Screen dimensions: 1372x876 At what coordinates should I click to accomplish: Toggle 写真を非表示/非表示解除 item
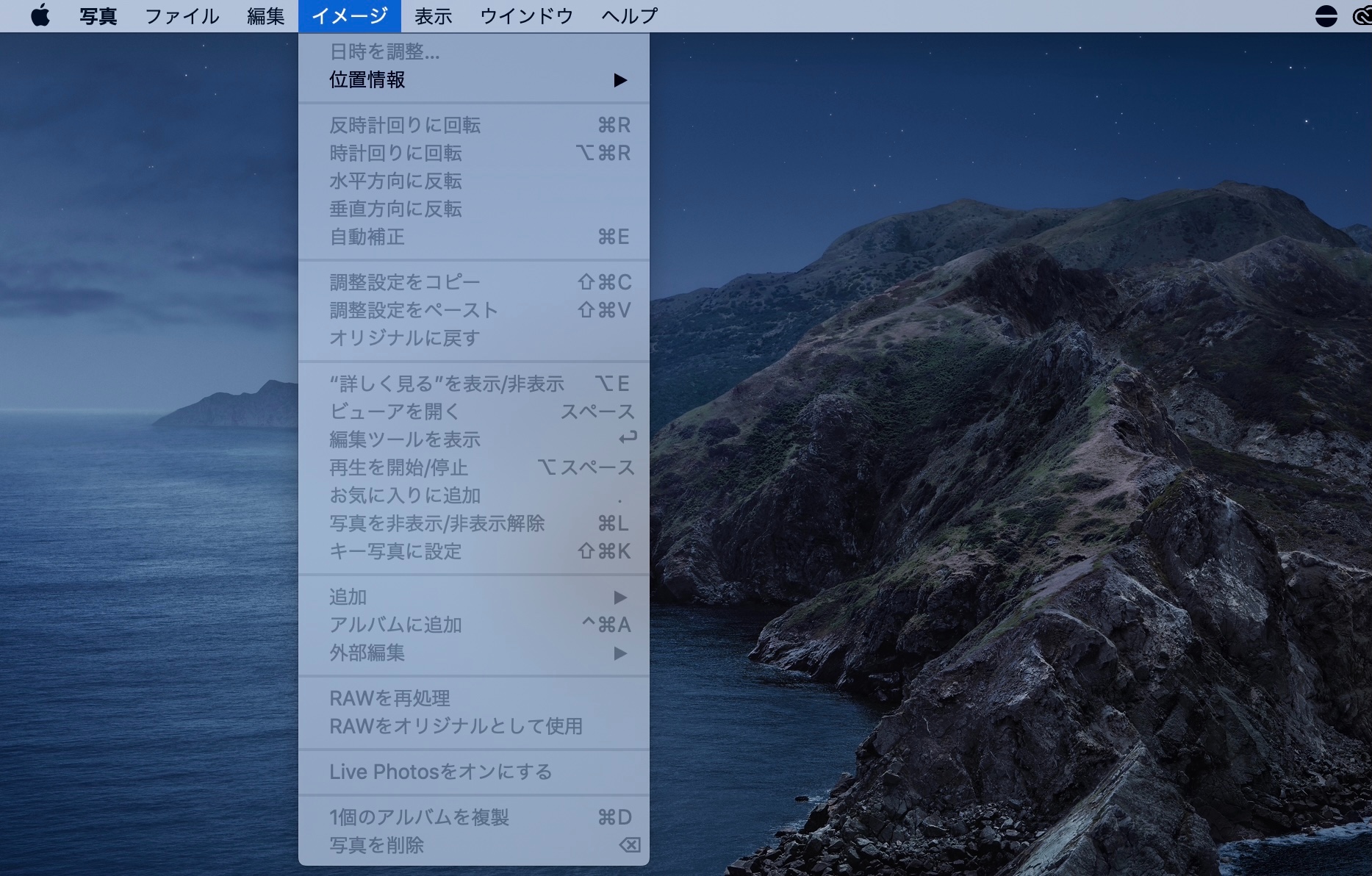click(437, 523)
